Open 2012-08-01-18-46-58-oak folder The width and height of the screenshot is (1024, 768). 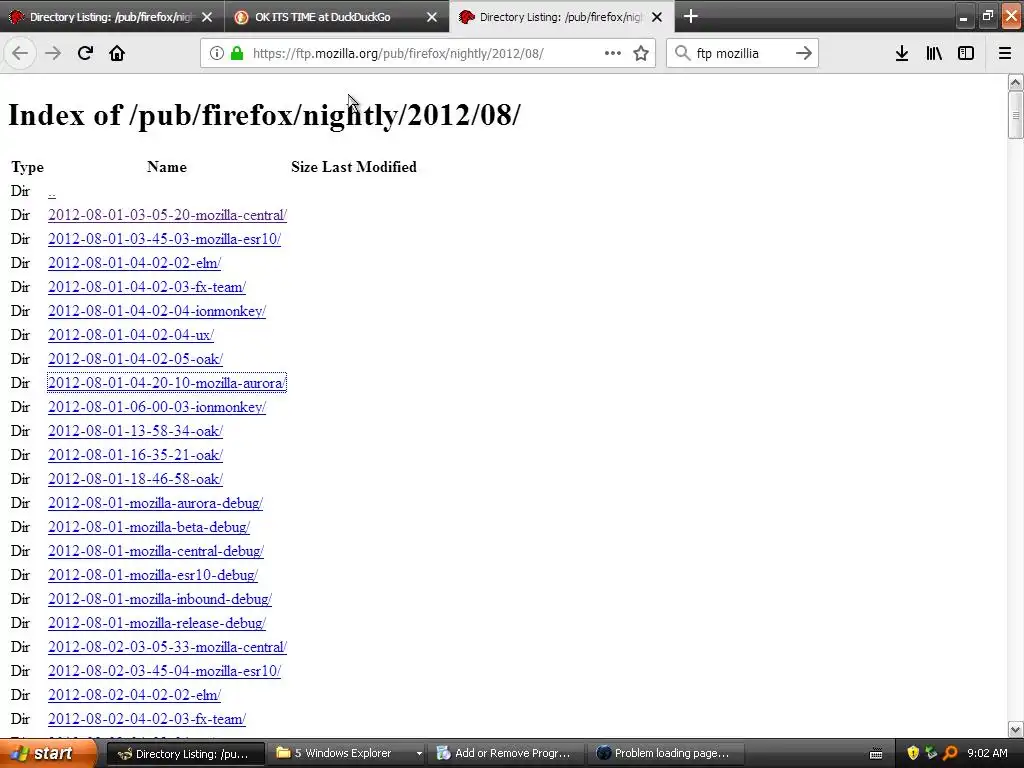coord(135,479)
